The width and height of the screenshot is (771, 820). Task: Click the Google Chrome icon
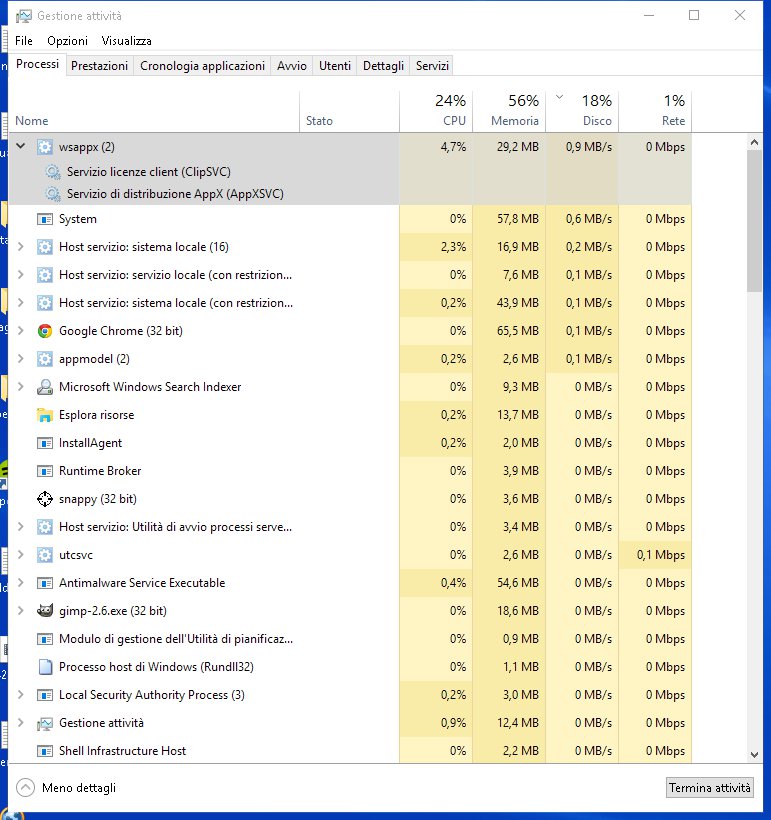coord(45,331)
